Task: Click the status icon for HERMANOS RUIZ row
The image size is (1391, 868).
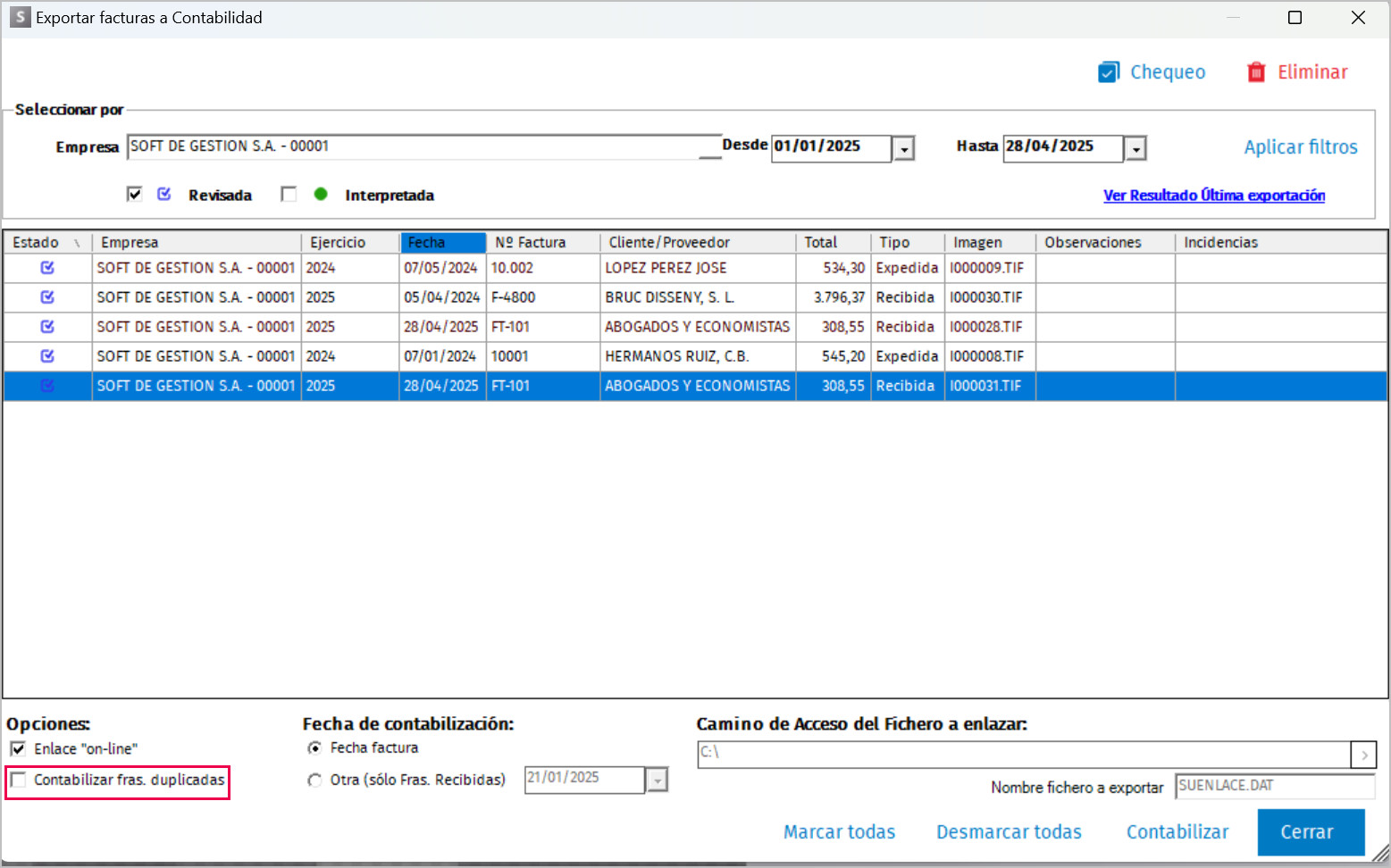Action: click(47, 356)
